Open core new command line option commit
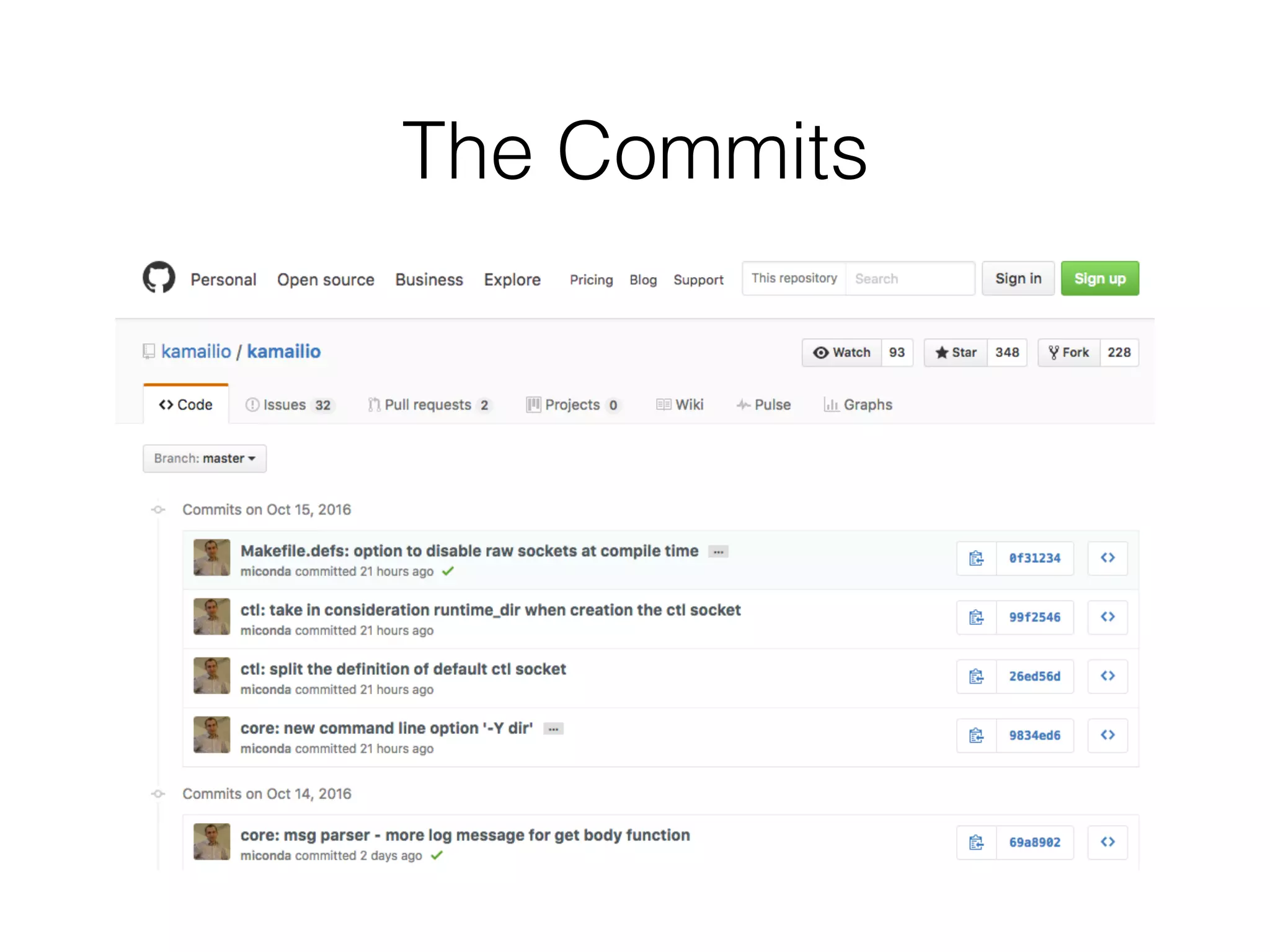 387,728
